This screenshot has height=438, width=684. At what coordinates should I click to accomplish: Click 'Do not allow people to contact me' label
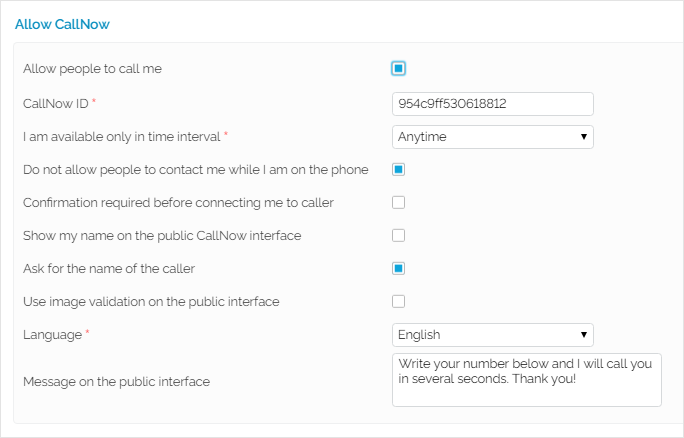click(196, 169)
